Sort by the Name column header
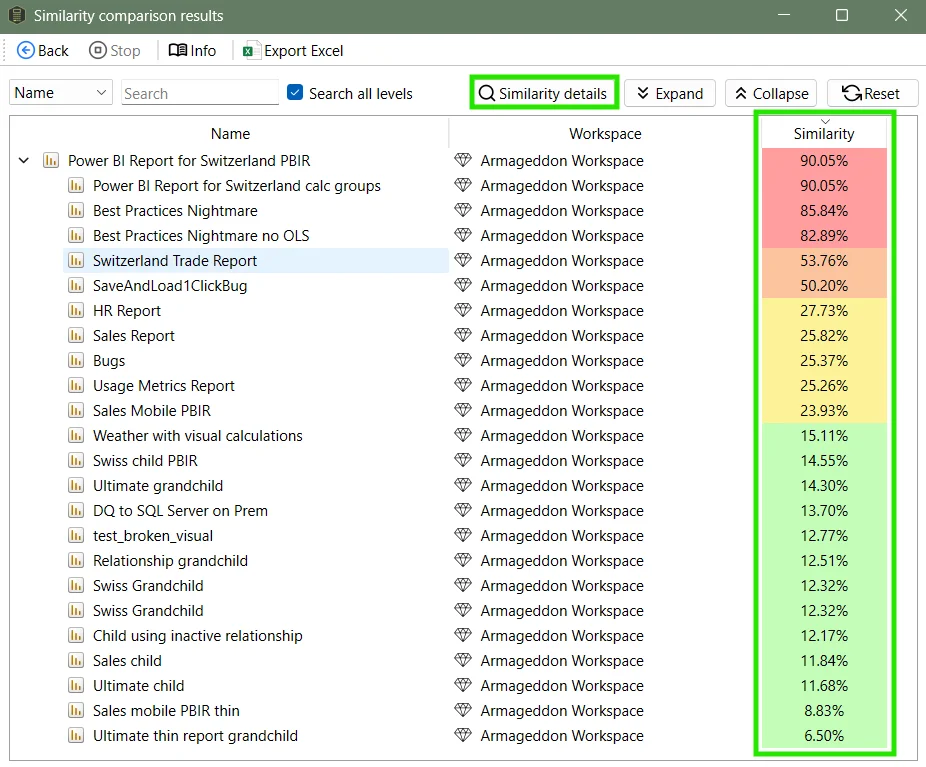 (230, 133)
